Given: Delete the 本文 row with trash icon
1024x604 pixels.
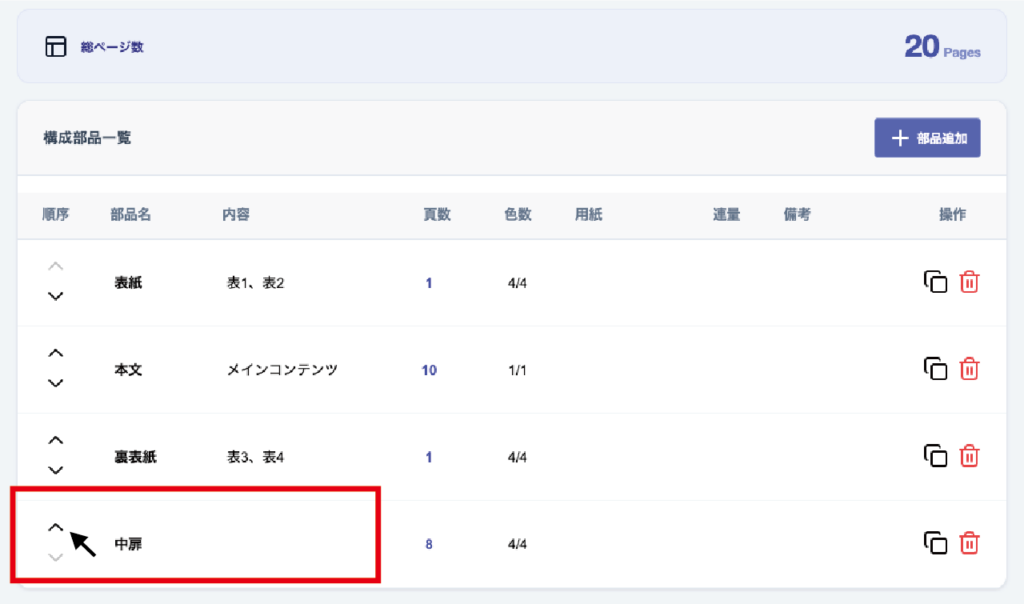Looking at the screenshot, I should pos(969,369).
